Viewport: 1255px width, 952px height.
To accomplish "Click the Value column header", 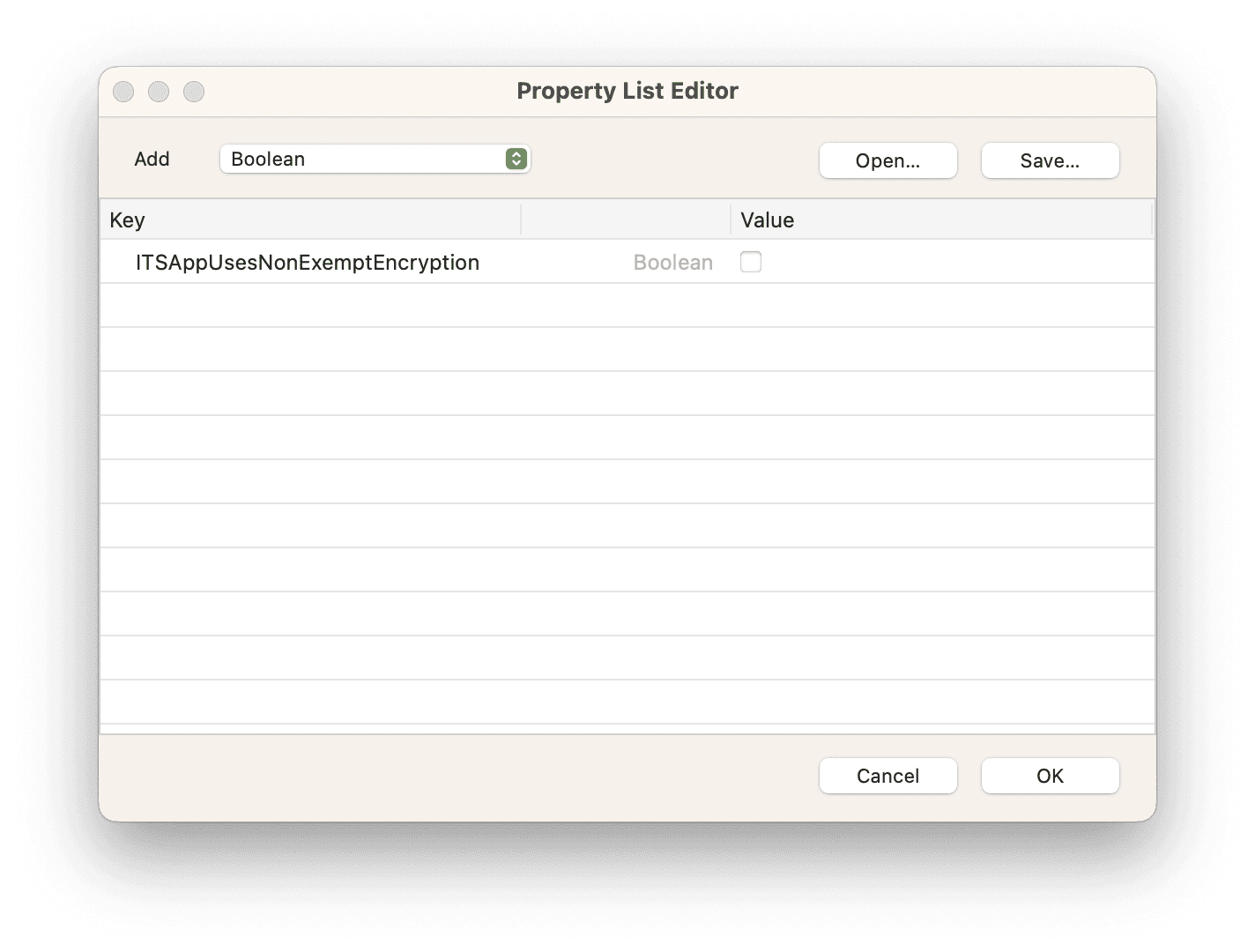I will 767,219.
